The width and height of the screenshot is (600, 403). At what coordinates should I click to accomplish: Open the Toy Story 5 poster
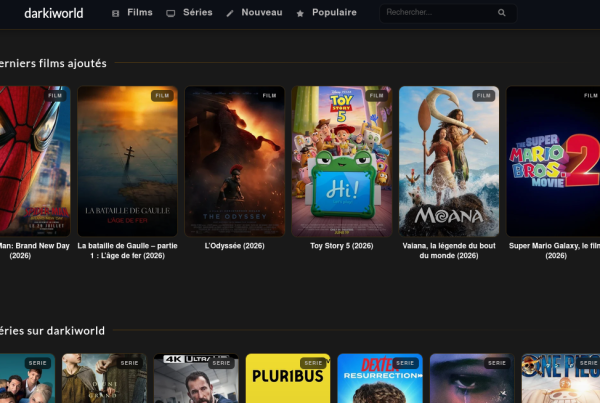342,161
